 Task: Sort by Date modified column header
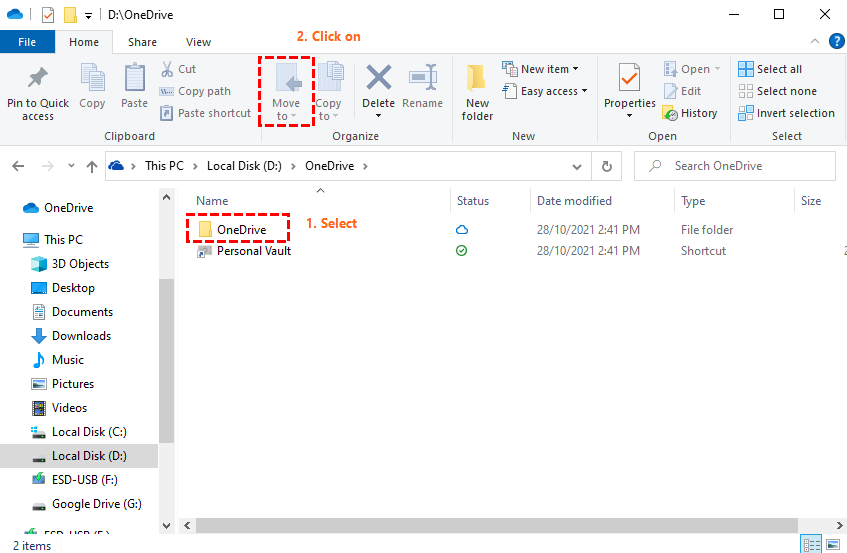tap(574, 201)
